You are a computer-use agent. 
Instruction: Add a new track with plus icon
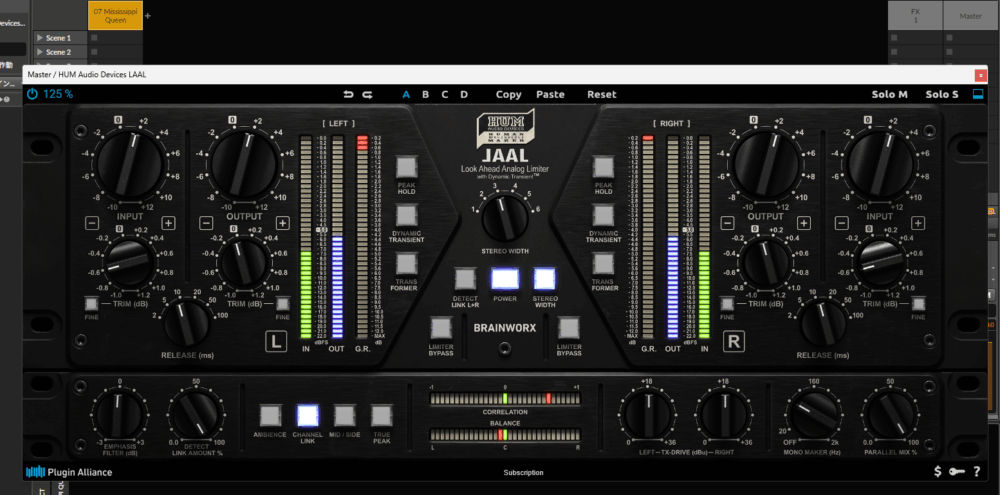[148, 15]
